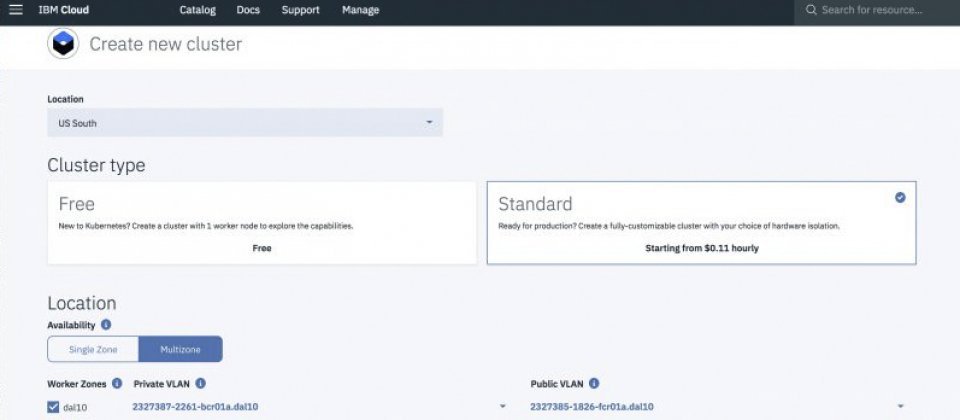
Task: Open the Docs menu item
Action: (x=248, y=10)
